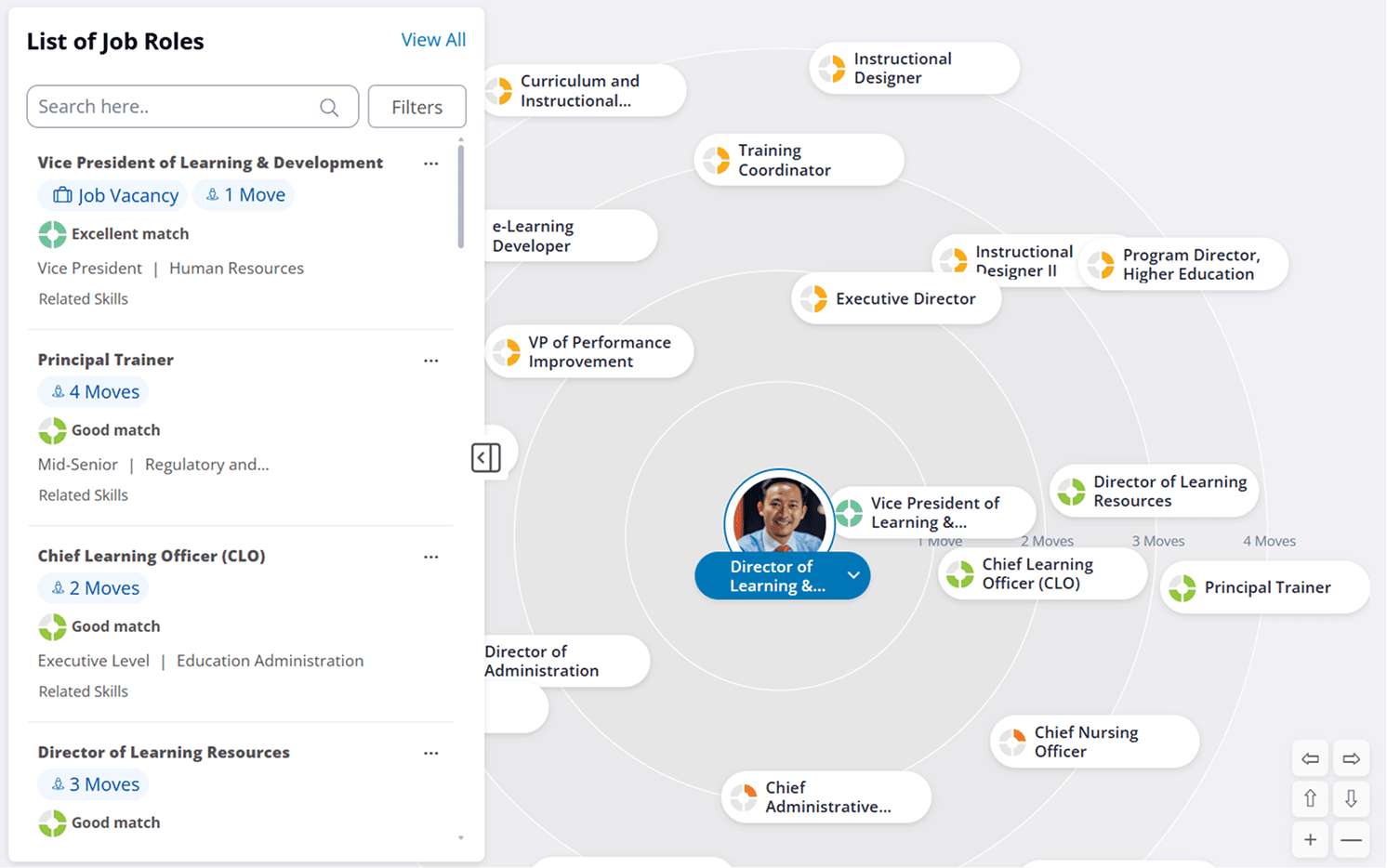The height and width of the screenshot is (868, 1387).
Task: Click the orange icon on Training Coordinator node
Action: (717, 159)
